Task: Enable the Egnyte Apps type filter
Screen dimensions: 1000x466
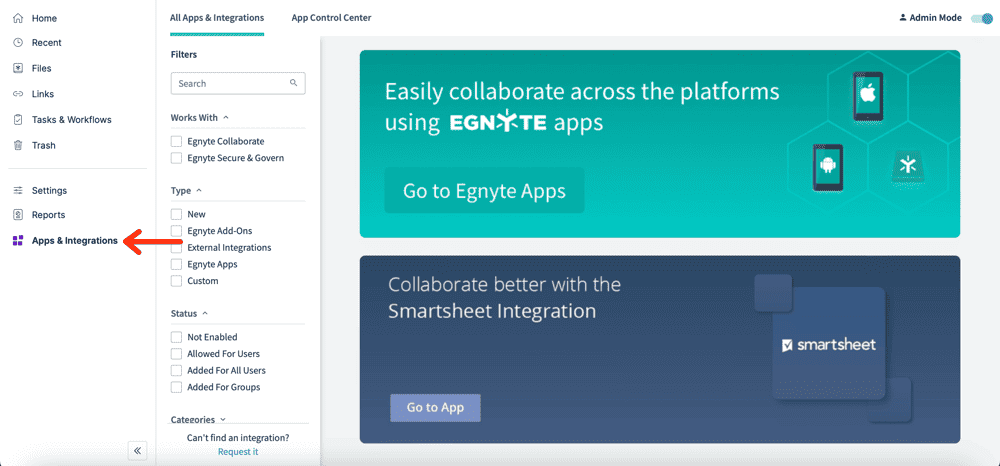Action: (x=177, y=264)
